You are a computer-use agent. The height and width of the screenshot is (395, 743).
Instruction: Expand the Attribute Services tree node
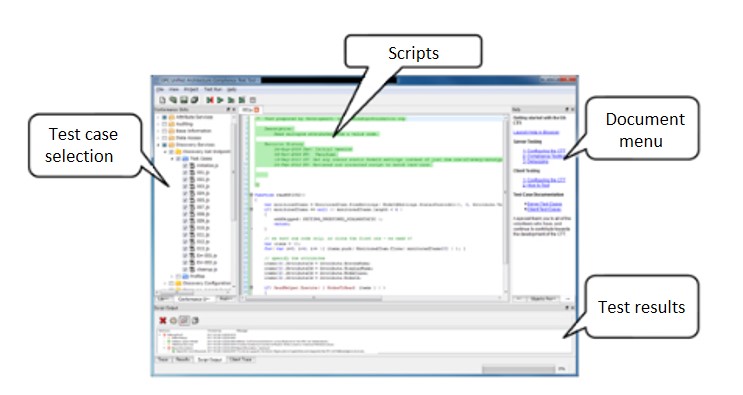[158, 117]
